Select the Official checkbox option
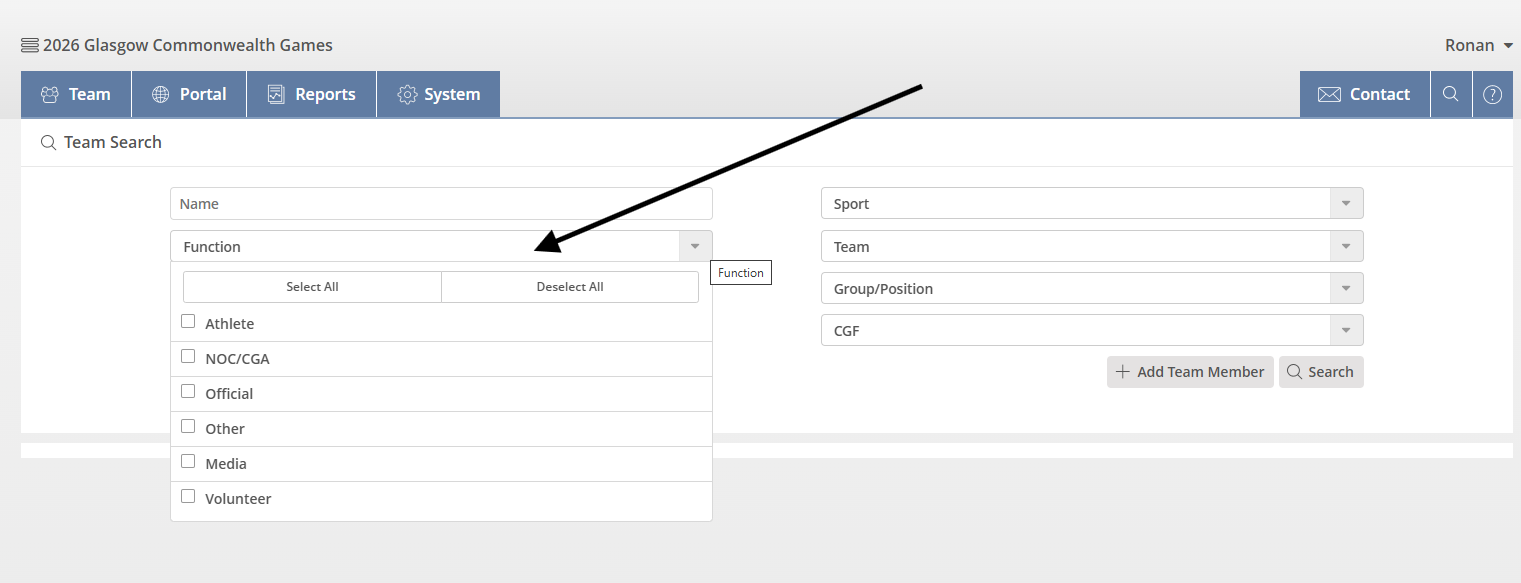This screenshot has height=583, width=1521. click(x=188, y=392)
